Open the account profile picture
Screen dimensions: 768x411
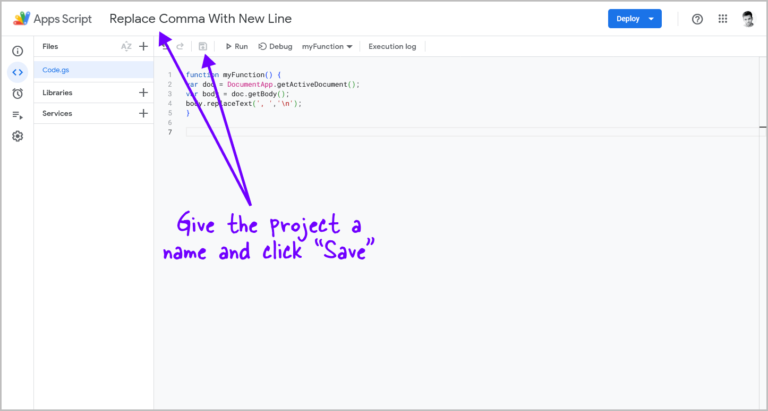748,19
